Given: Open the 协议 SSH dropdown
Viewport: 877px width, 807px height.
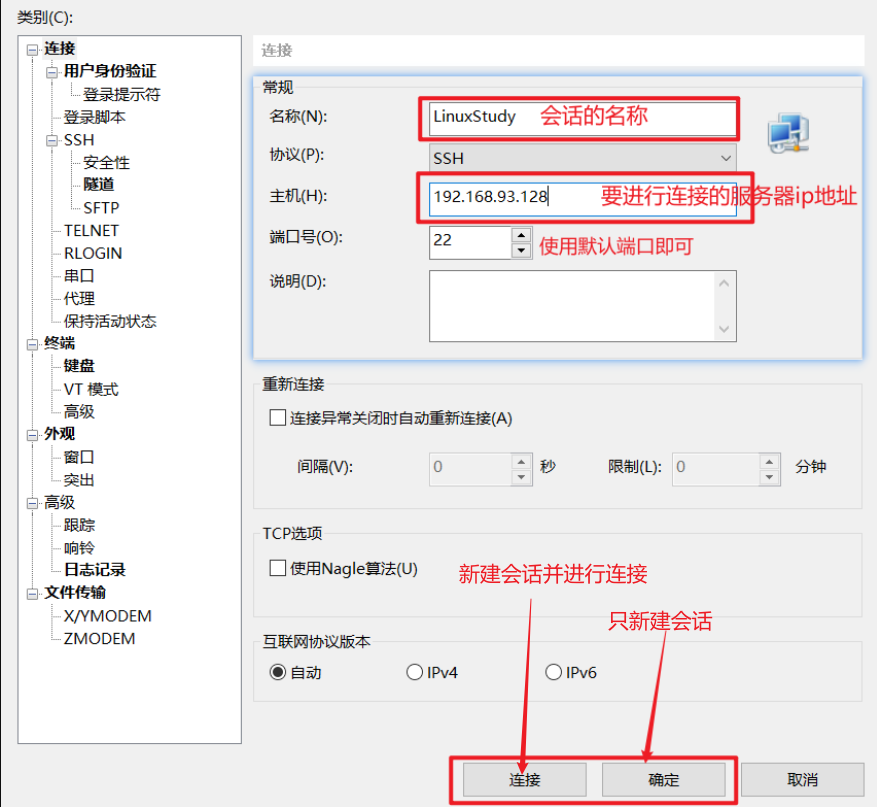Looking at the screenshot, I should [x=582, y=158].
